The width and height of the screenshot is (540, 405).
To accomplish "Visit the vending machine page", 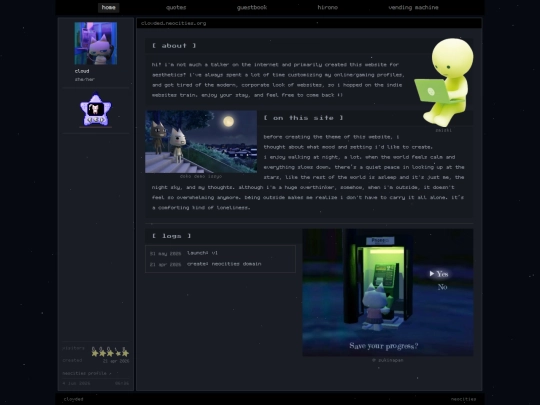I will 413,8.
